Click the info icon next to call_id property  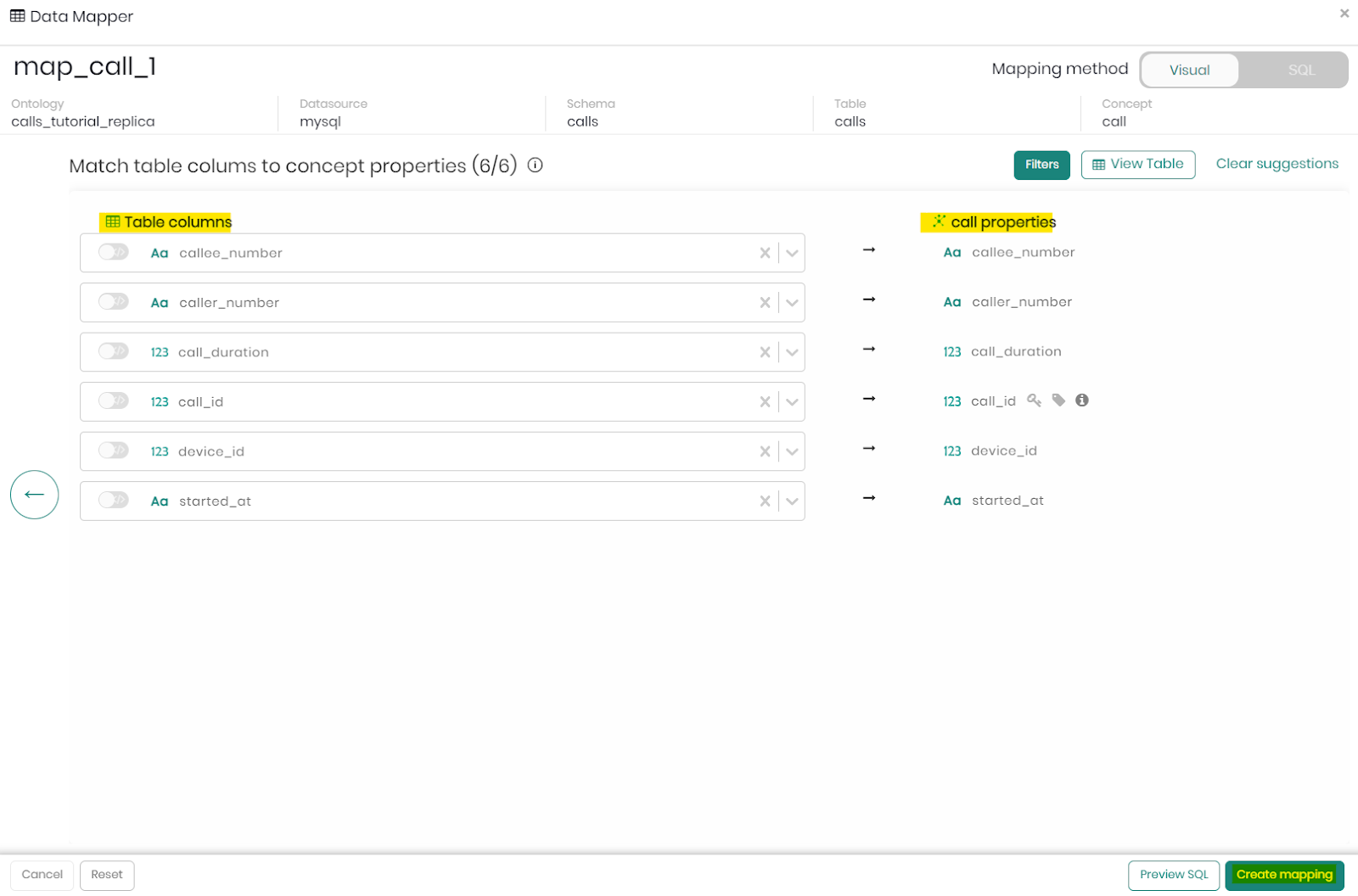[1082, 400]
